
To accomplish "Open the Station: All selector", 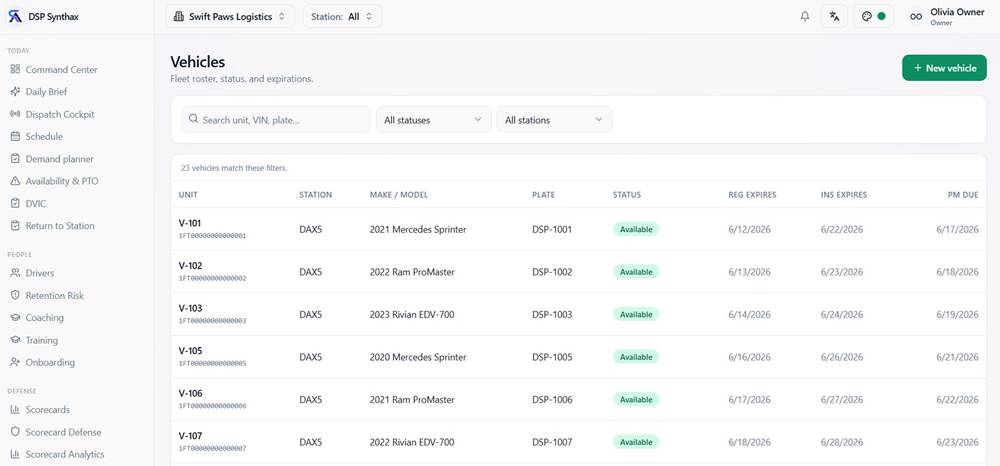I will tap(342, 17).
